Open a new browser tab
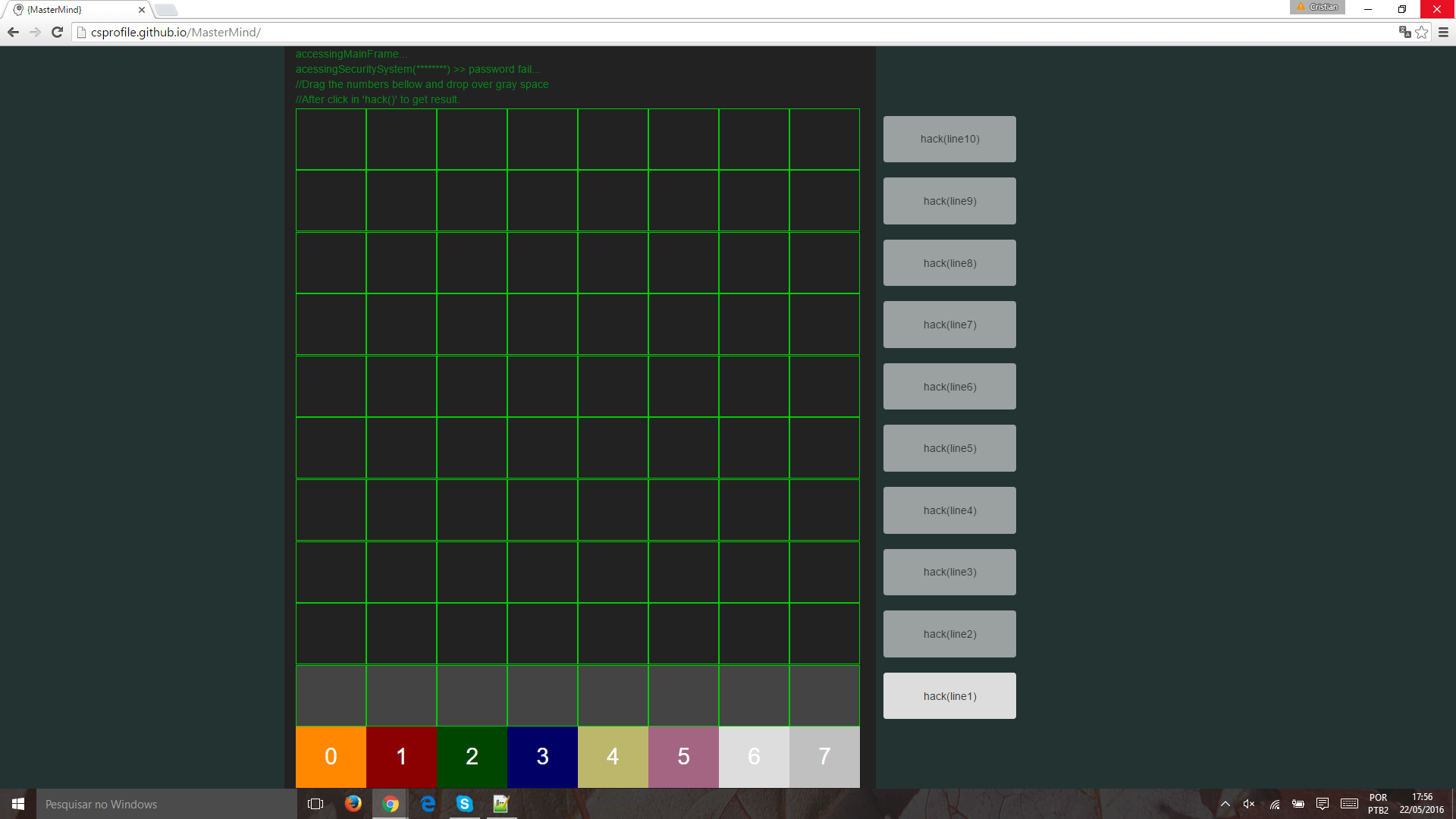Viewport: 1456px width, 819px height. click(x=166, y=10)
